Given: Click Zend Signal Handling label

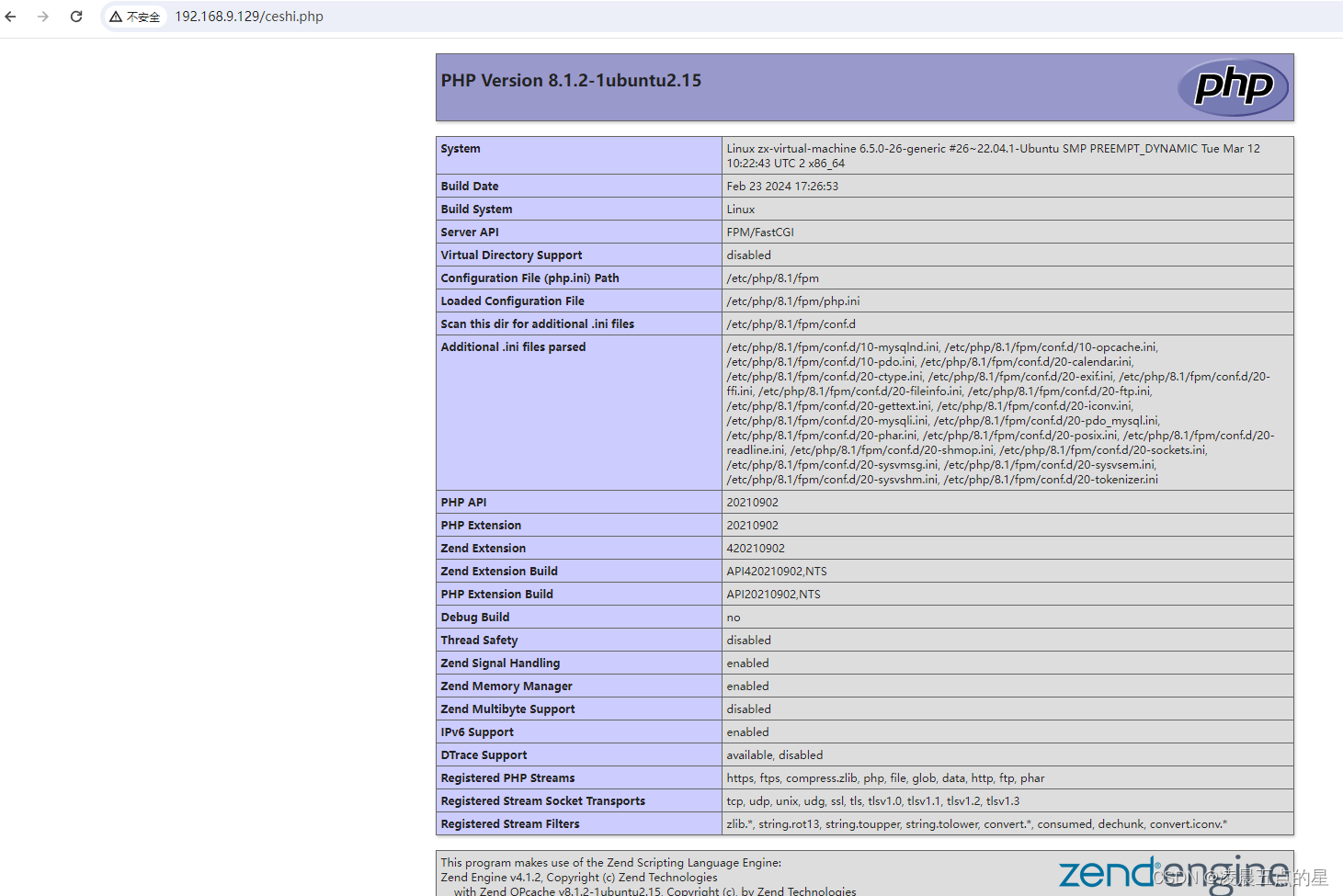Looking at the screenshot, I should click(x=500, y=663).
